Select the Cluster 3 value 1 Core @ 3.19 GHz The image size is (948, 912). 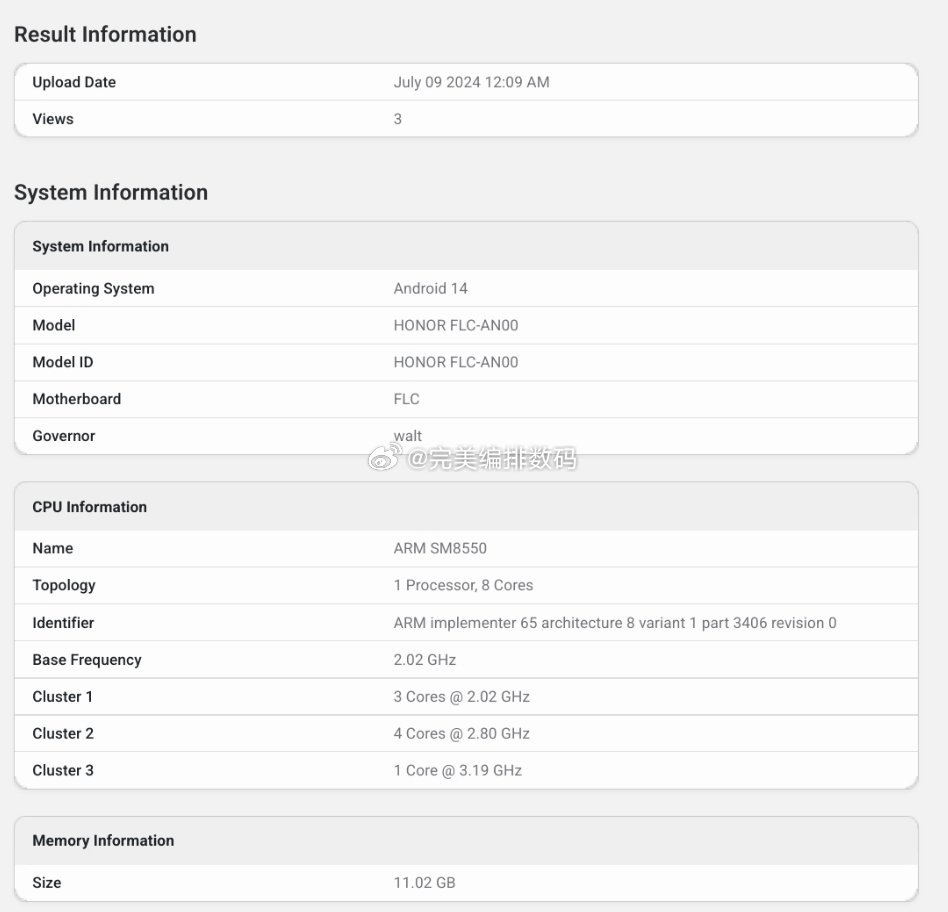point(457,770)
